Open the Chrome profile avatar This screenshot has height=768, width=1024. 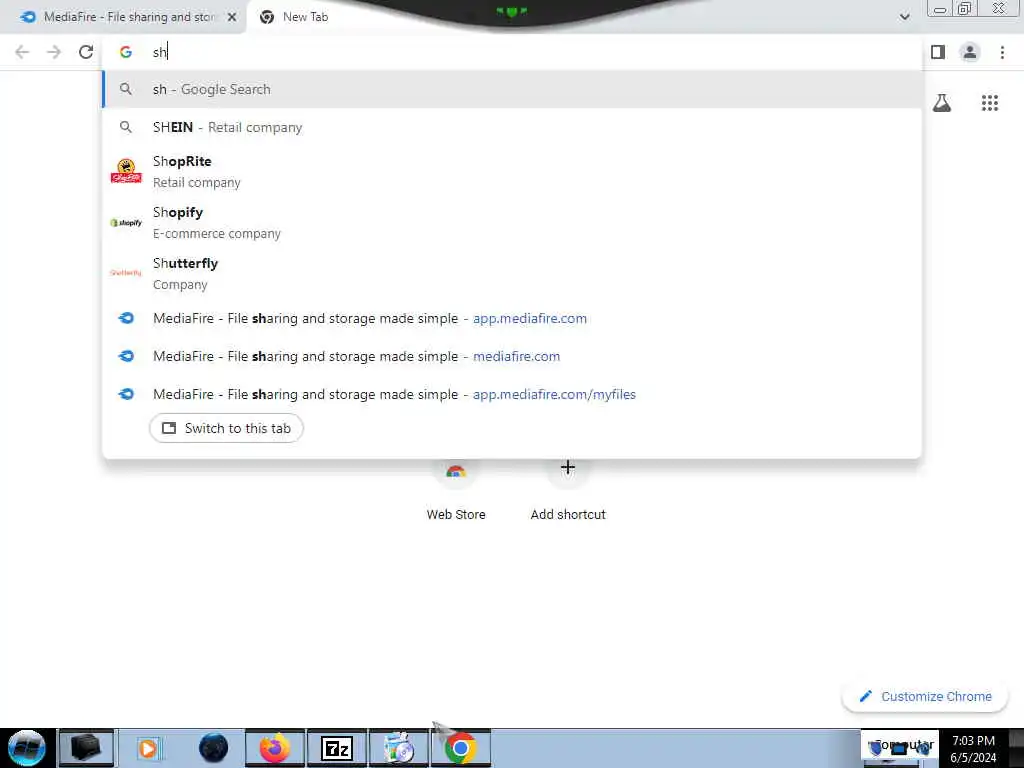pyautogui.click(x=970, y=52)
